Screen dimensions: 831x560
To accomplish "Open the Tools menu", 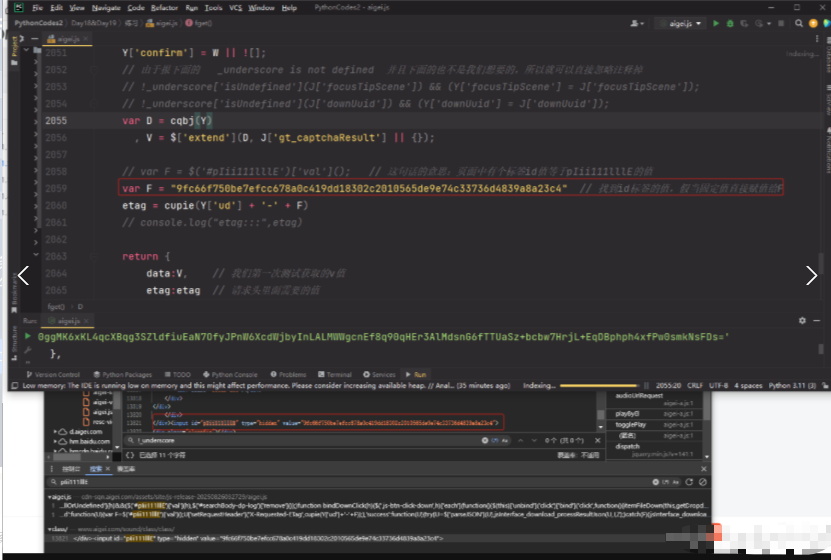I will (214, 8).
